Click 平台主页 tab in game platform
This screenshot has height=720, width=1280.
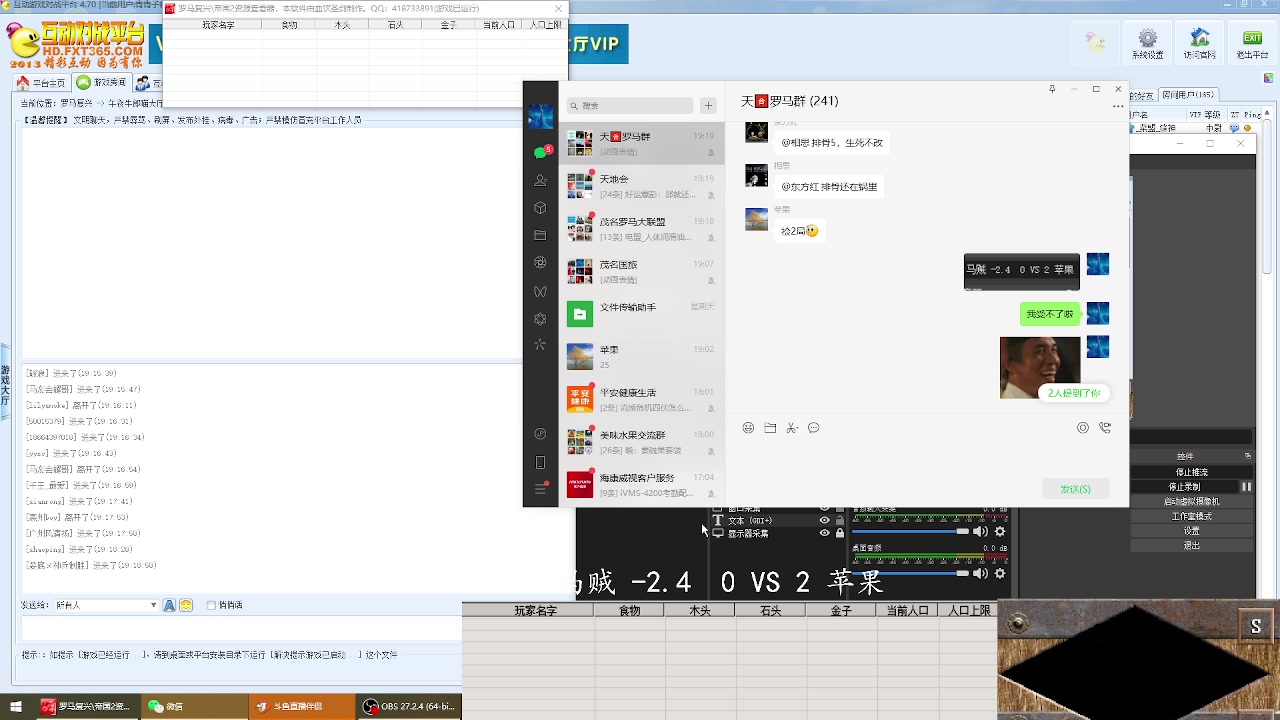point(42,83)
